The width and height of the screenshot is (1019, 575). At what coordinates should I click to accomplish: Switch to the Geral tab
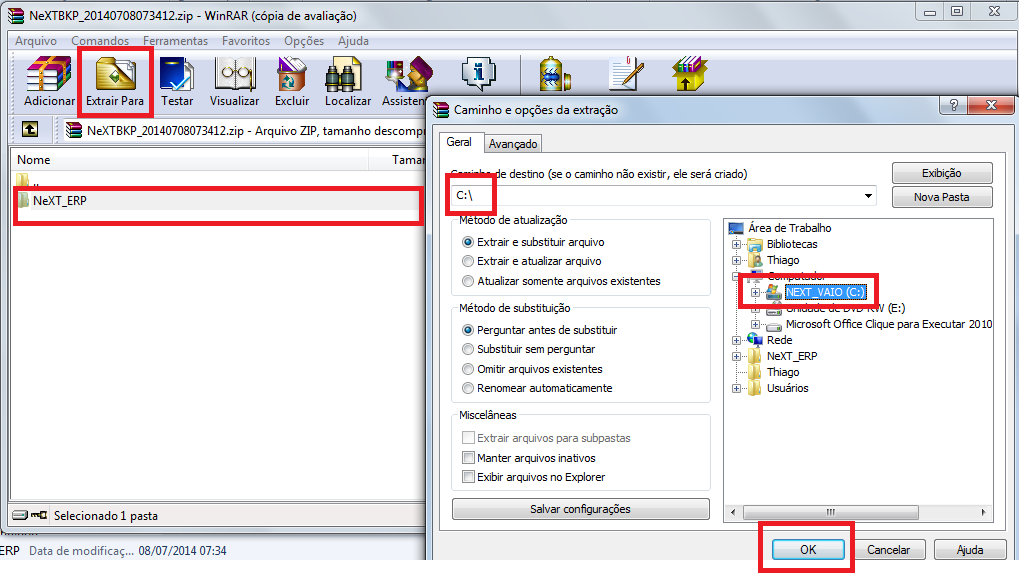(x=459, y=142)
